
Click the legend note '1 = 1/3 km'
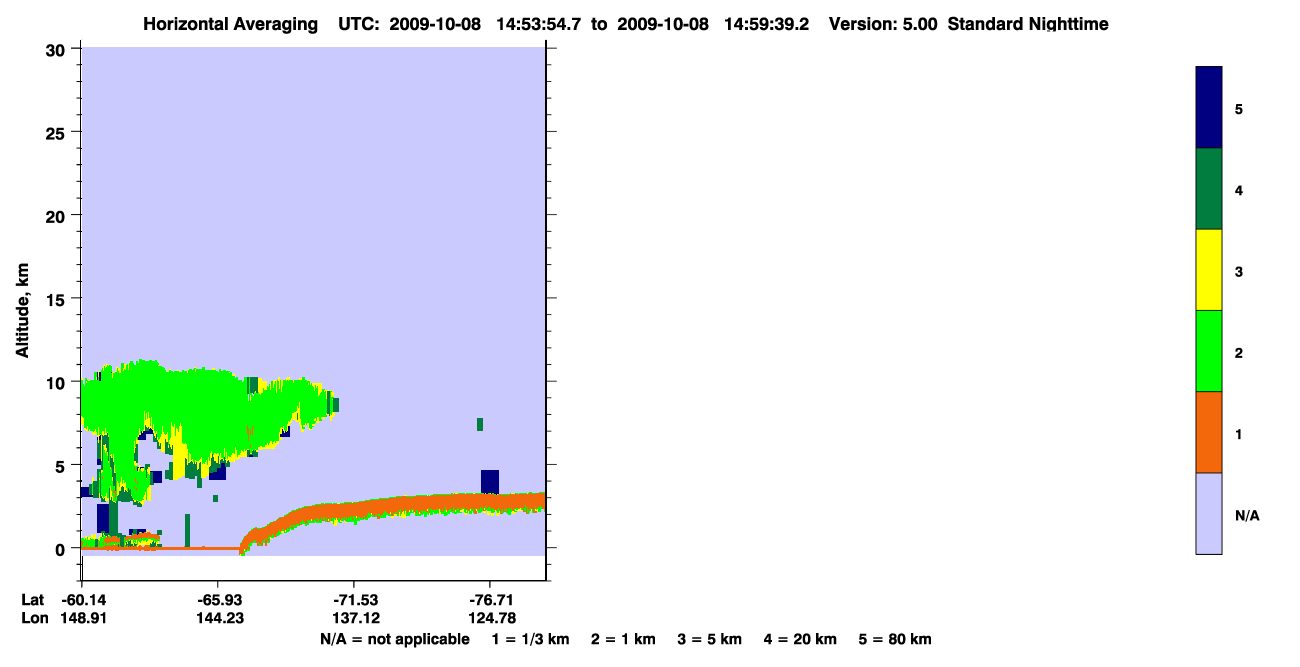click(531, 639)
